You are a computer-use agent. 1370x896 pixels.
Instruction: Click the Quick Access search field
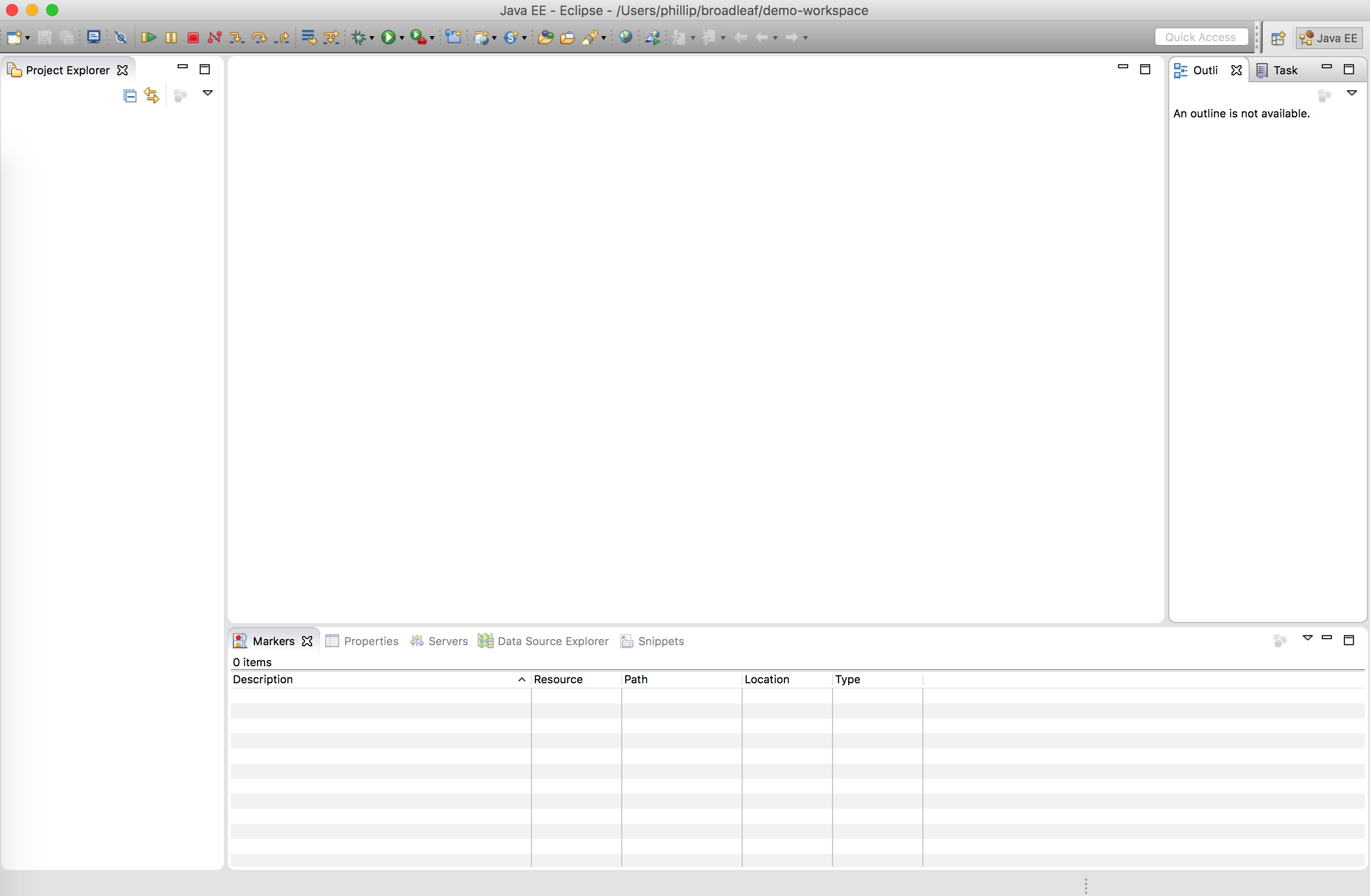pos(1201,38)
